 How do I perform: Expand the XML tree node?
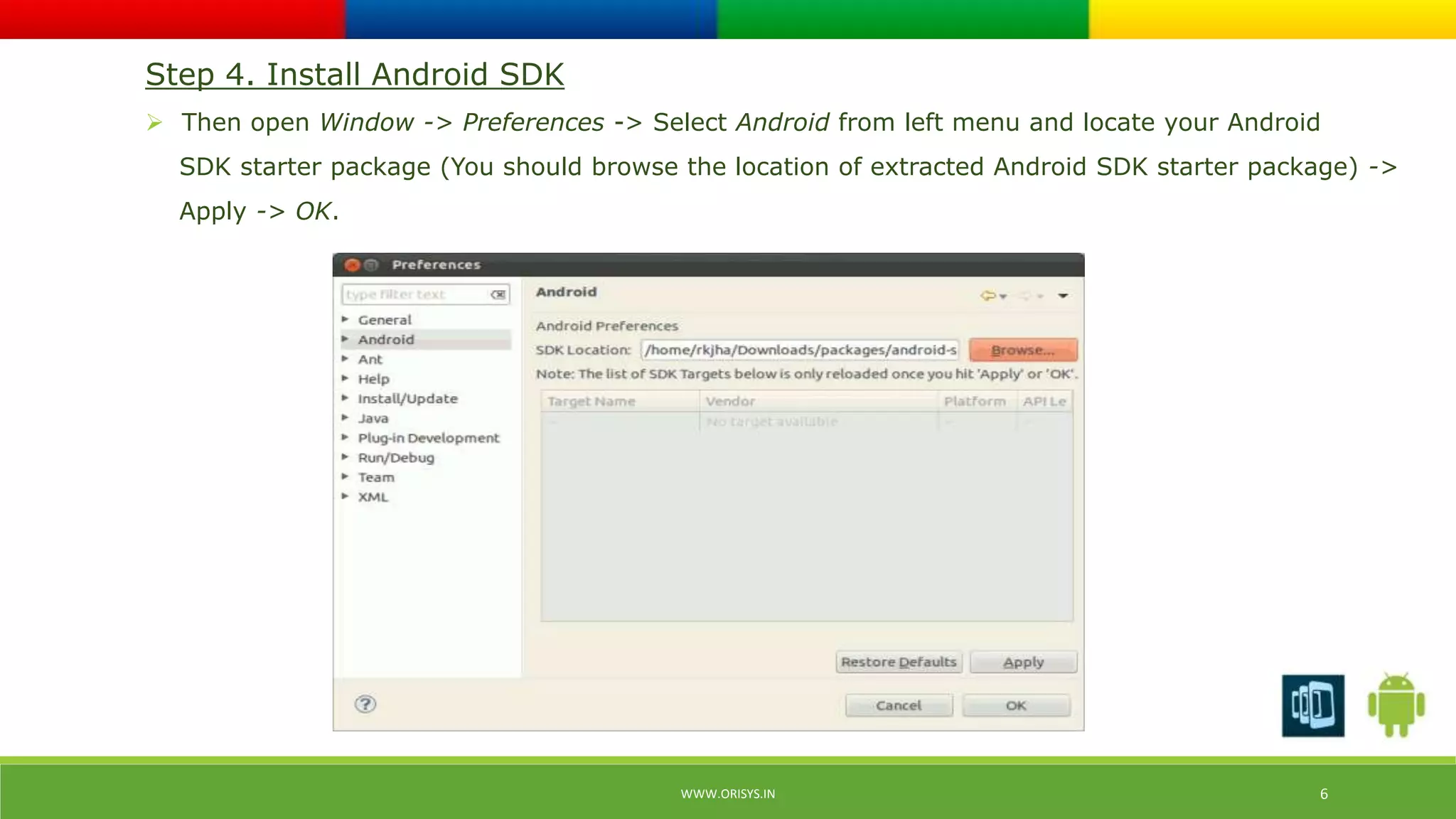(x=345, y=496)
